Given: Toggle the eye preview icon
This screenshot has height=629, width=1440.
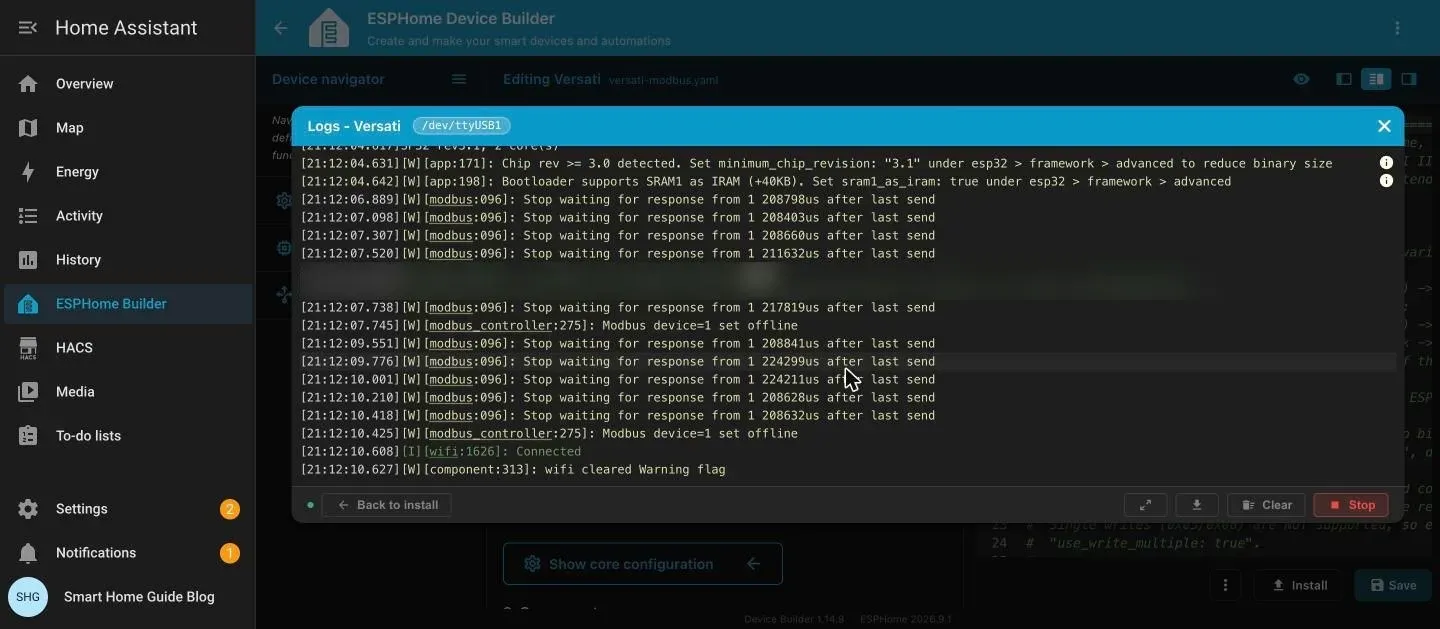Looking at the screenshot, I should [x=1301, y=79].
